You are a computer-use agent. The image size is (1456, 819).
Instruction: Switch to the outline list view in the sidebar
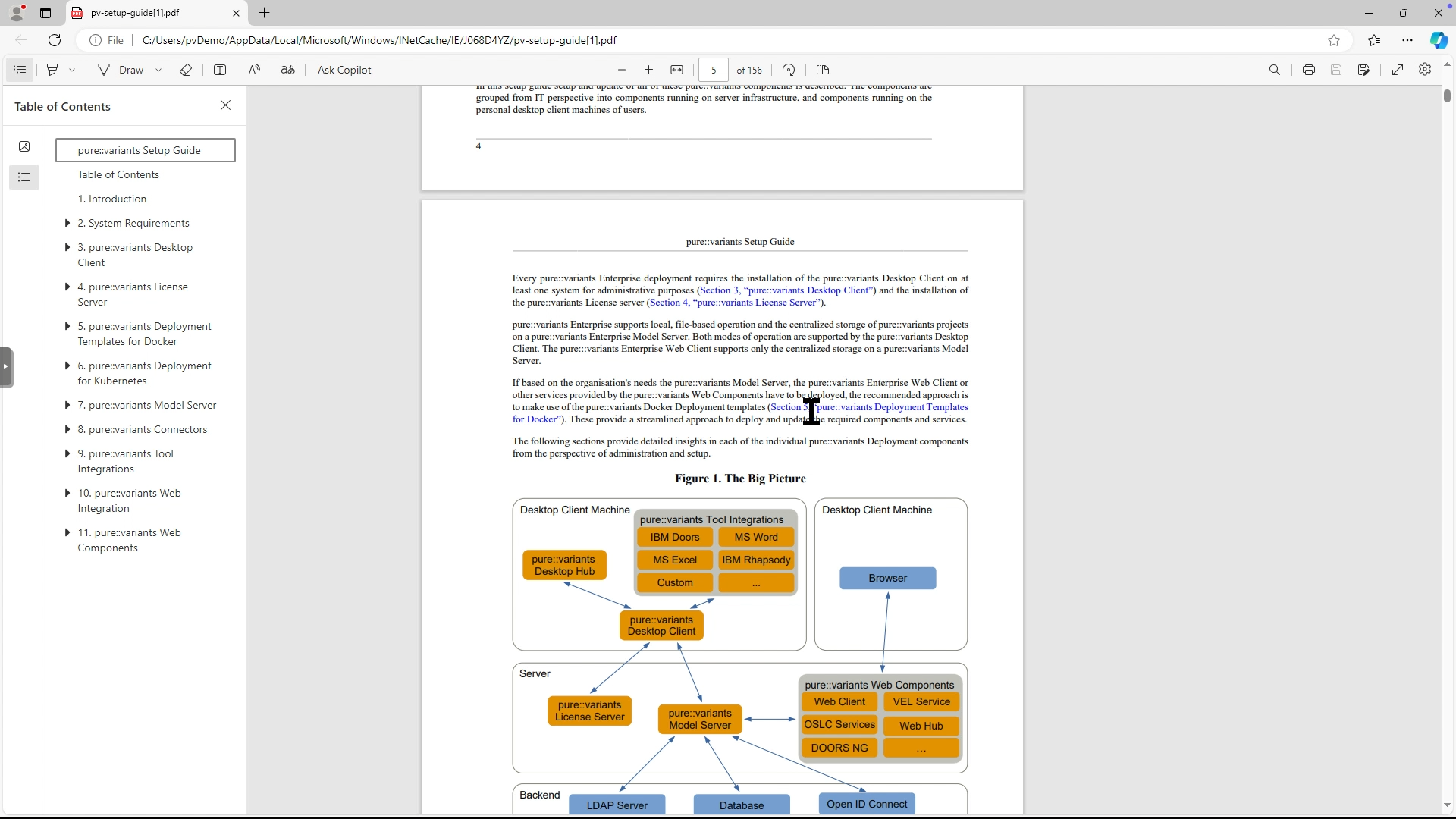pyautogui.click(x=24, y=177)
